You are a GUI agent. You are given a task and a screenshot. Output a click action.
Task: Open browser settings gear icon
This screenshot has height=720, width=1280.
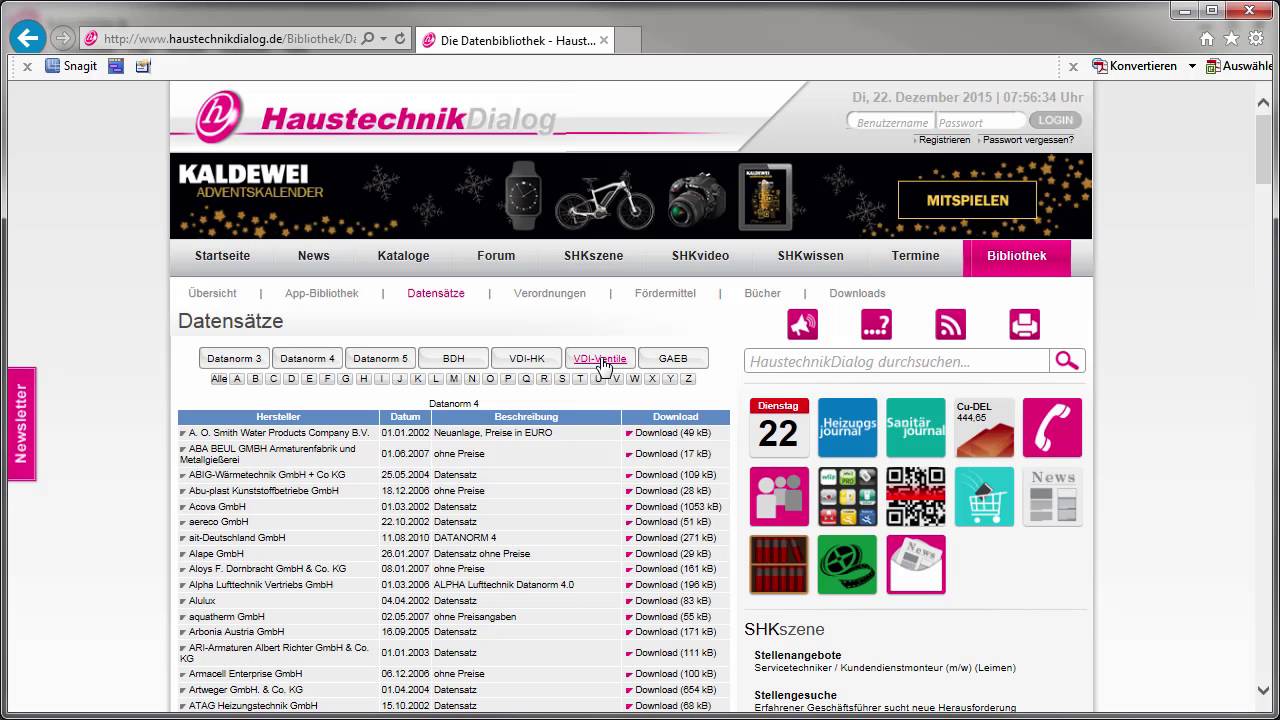tap(1258, 39)
